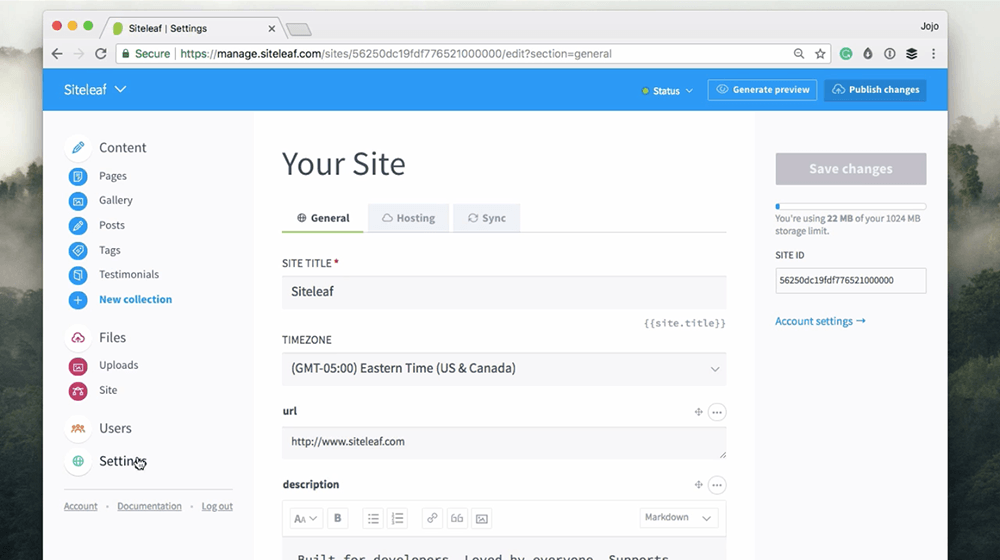Click the Posts pencil icon
The image size is (1000, 560).
(x=78, y=226)
